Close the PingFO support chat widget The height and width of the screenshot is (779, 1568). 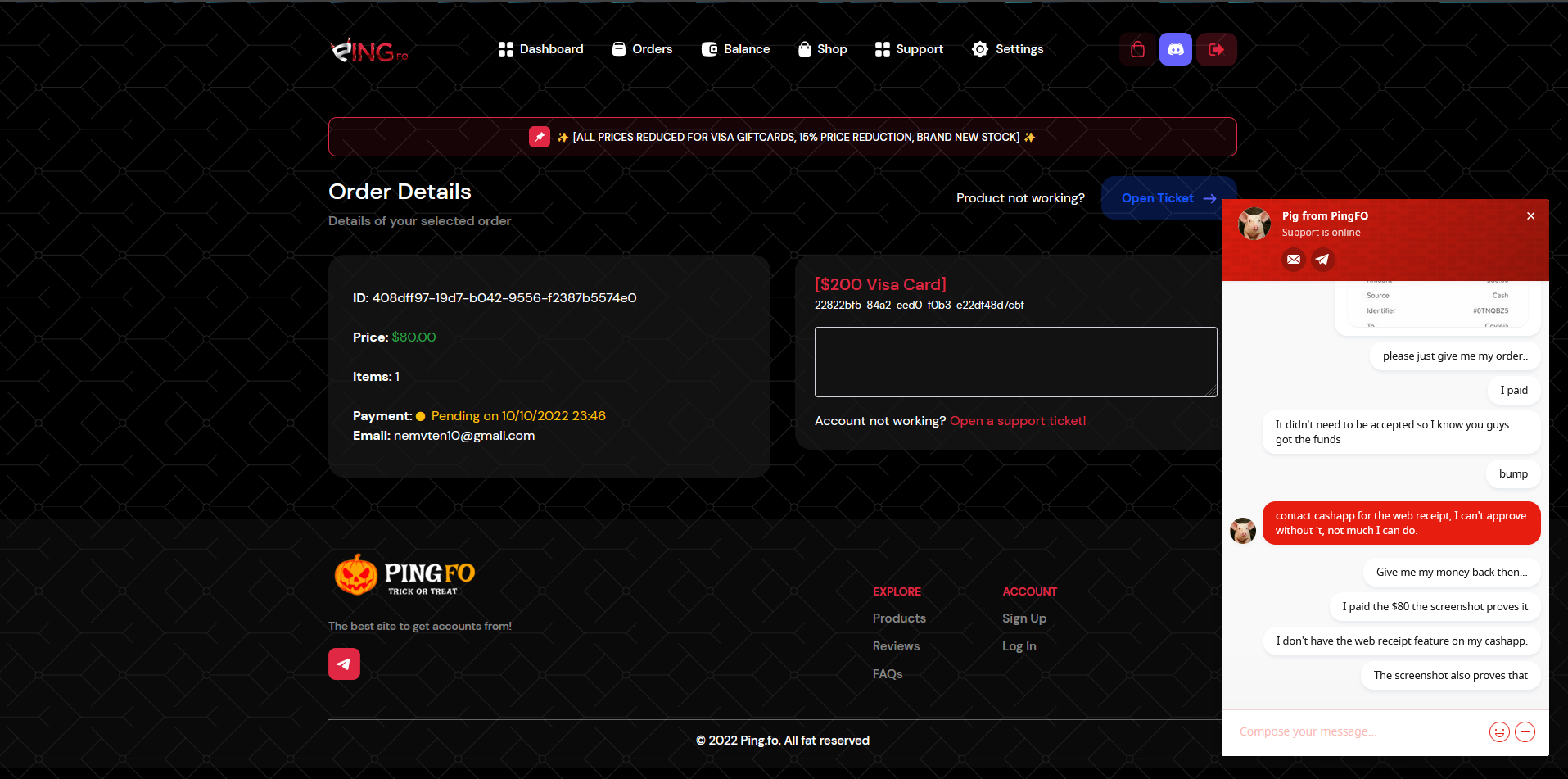pyautogui.click(x=1530, y=216)
